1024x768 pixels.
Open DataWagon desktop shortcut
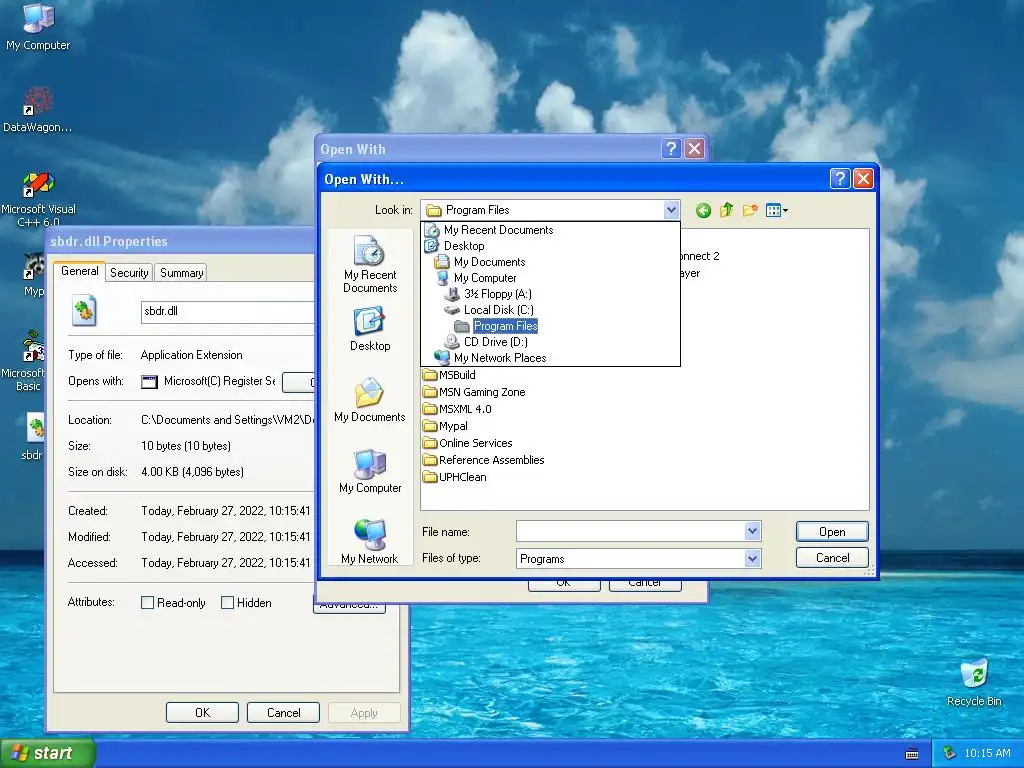(37, 110)
